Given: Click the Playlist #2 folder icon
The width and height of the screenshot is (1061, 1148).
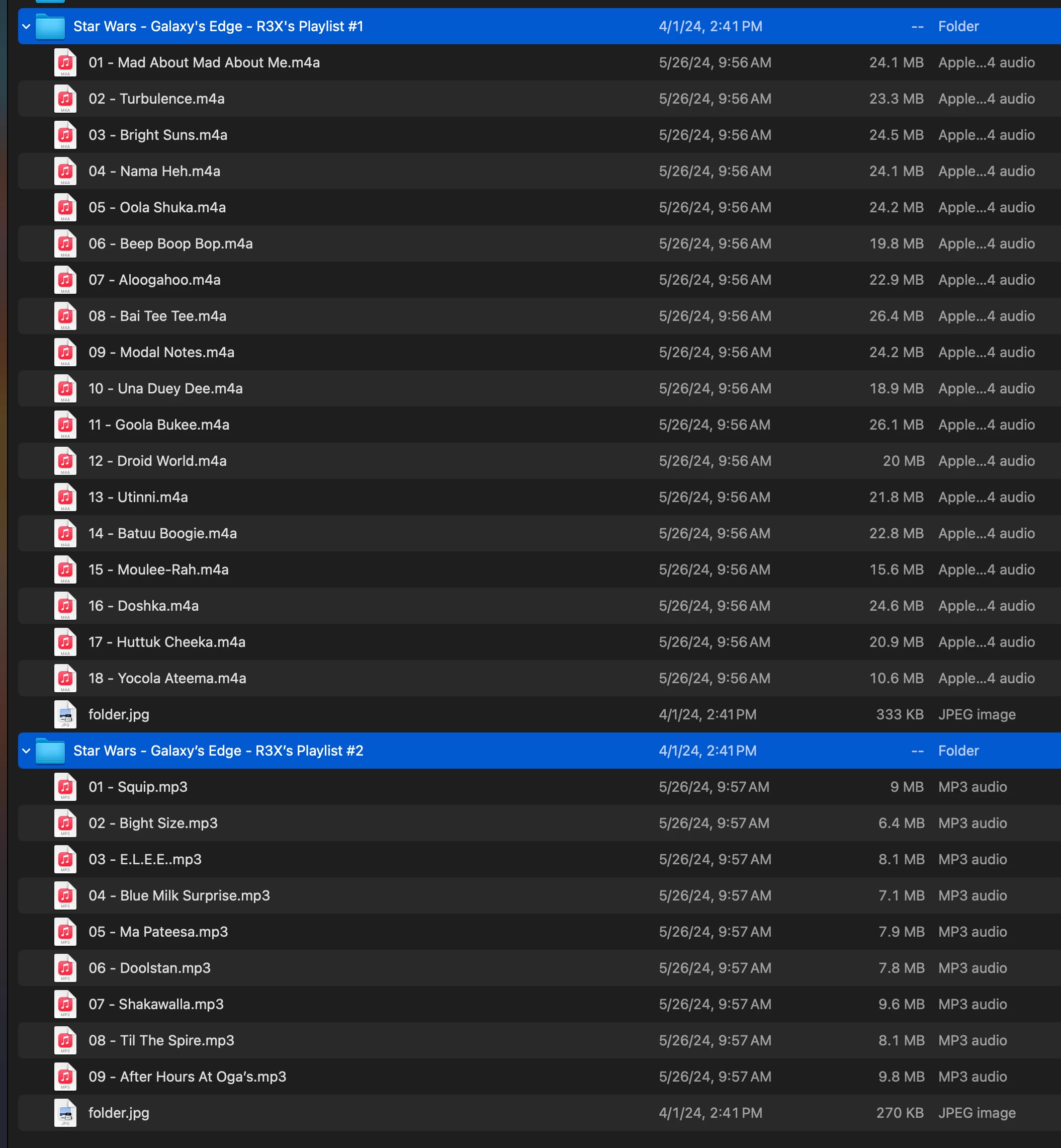Looking at the screenshot, I should tap(50, 751).
